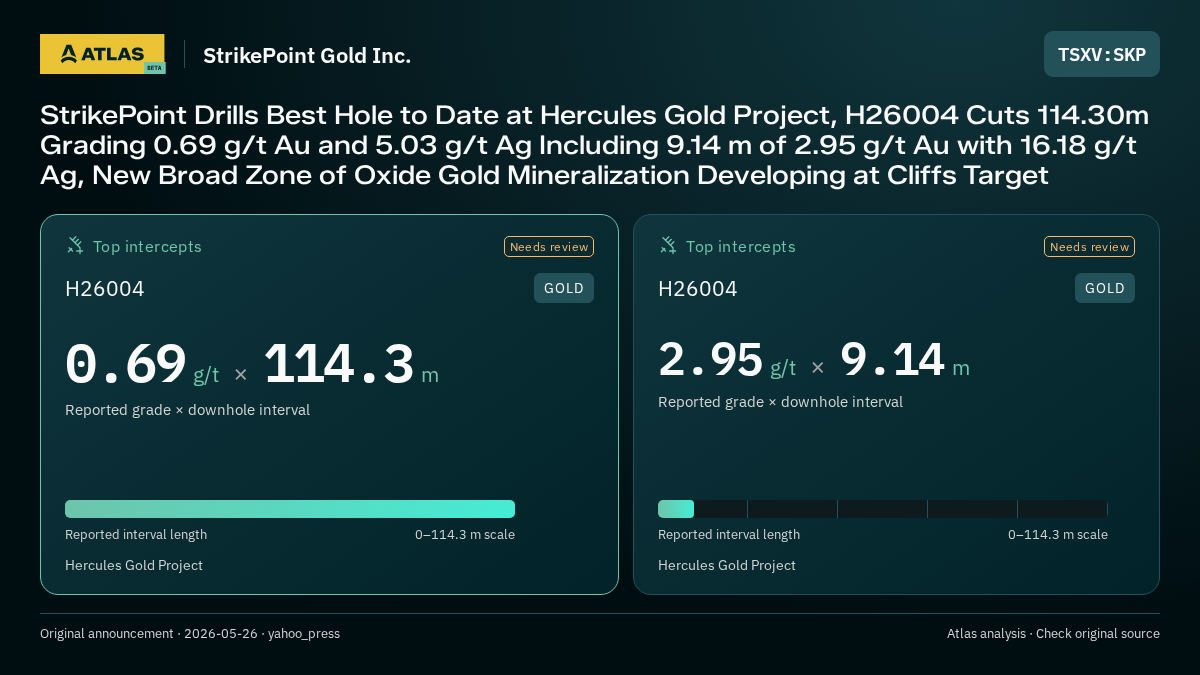Click the Hercules Gold Project label in the 2.95 g/t card
Viewport: 1200px width, 675px height.
[727, 565]
